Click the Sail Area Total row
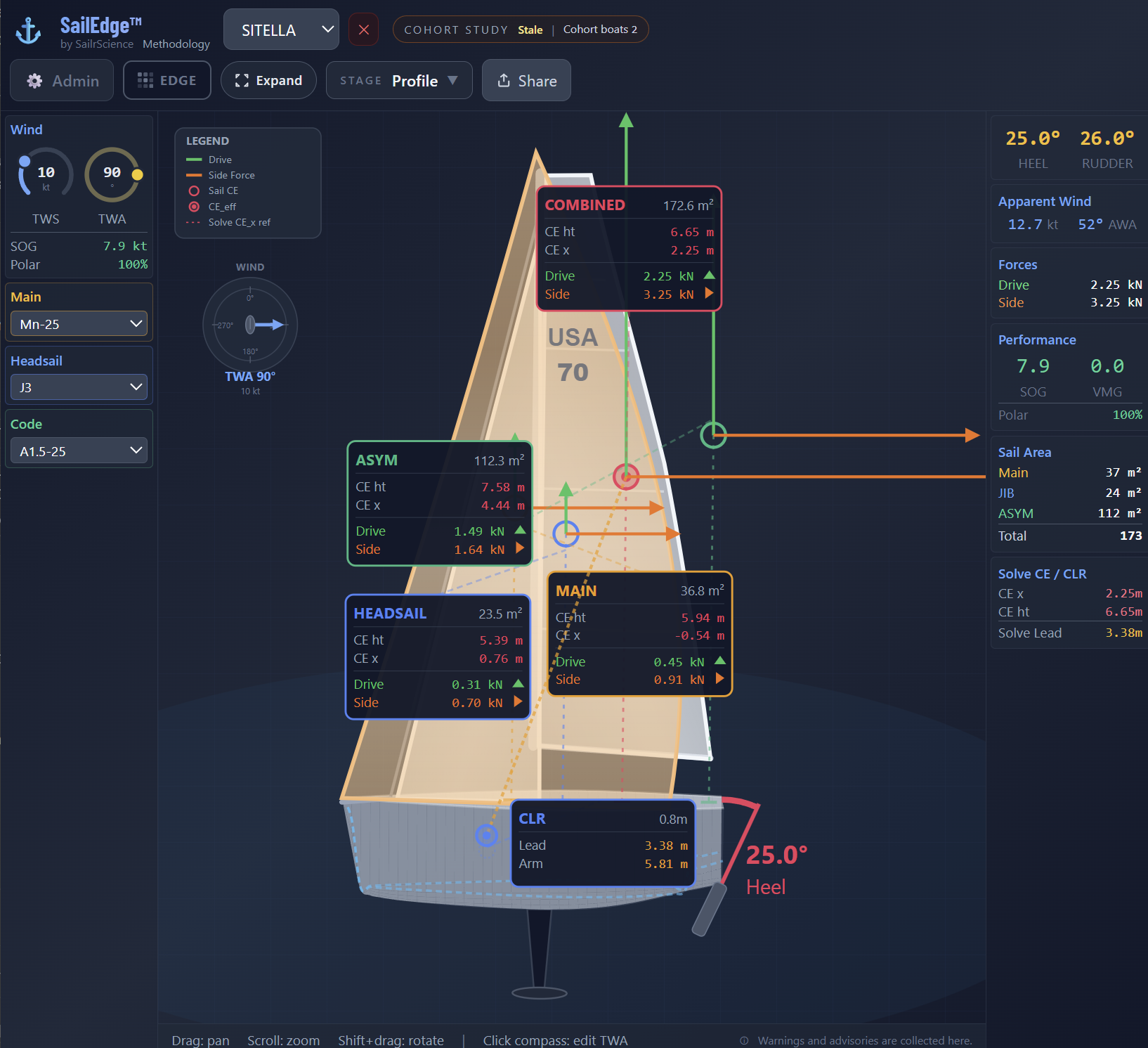The image size is (1148, 1048). point(1070,536)
